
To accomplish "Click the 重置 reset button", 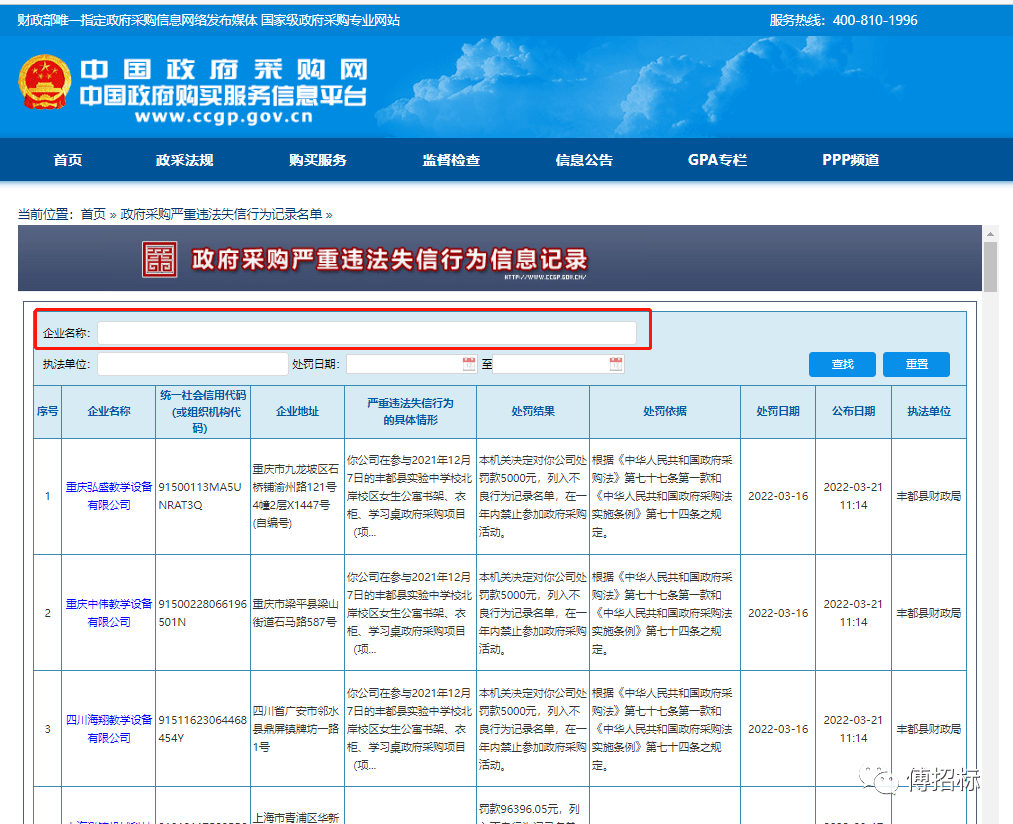I will pyautogui.click(x=916, y=364).
